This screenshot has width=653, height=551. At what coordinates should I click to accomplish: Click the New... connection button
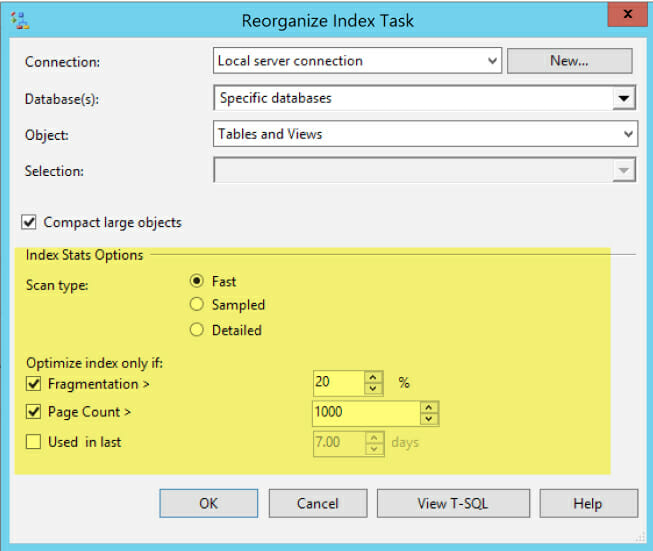click(x=569, y=61)
